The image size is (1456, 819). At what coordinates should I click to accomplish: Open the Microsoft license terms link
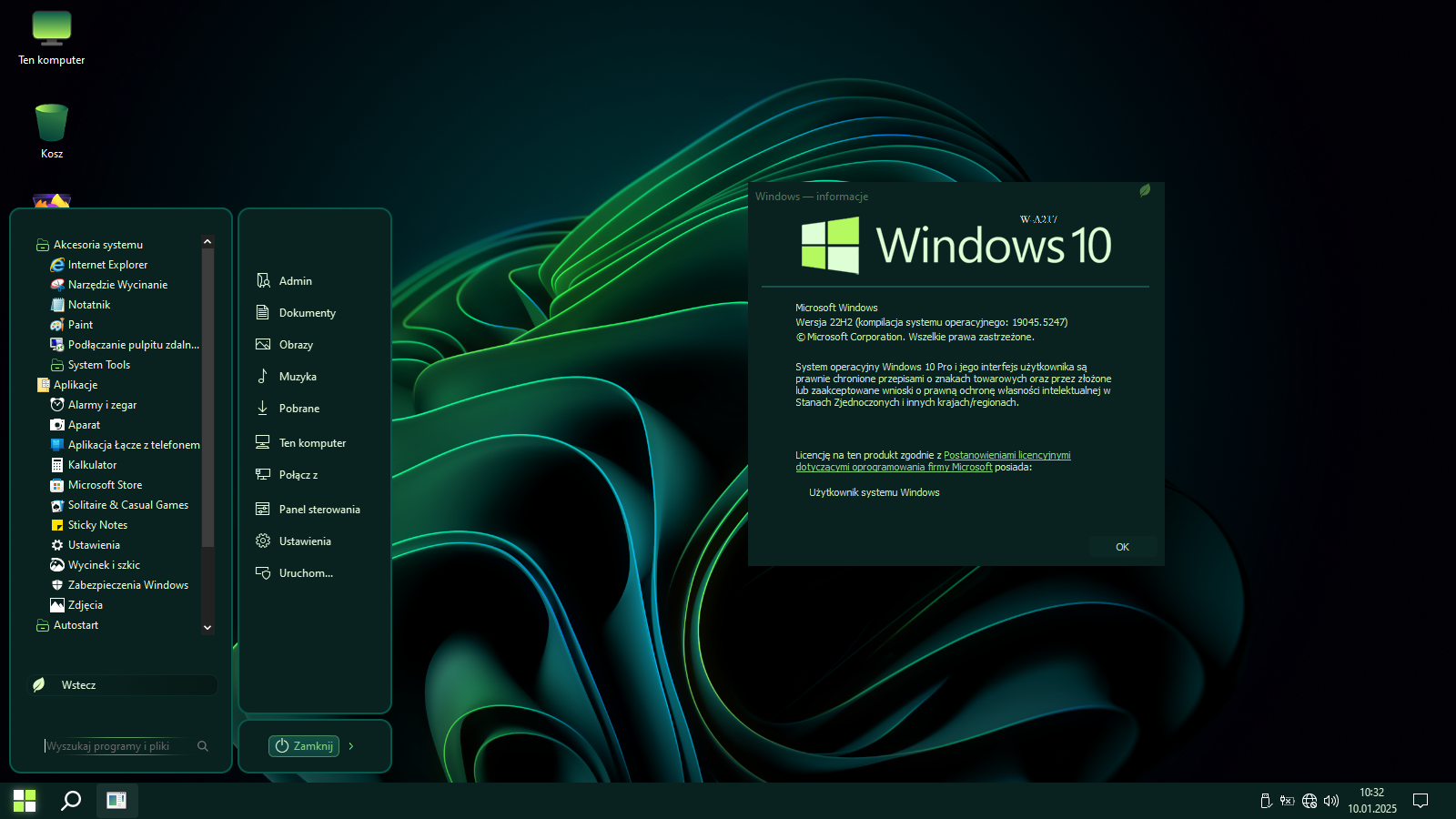point(1006,455)
